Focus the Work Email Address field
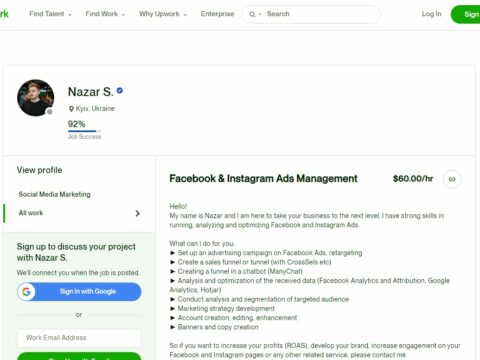The width and height of the screenshot is (480, 360). pyautogui.click(x=79, y=338)
